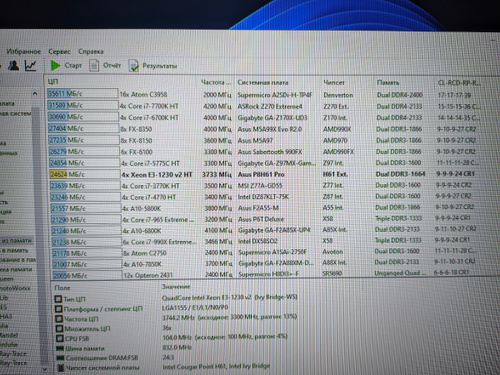Click the sidebar scroll-up arrow
The width and height of the screenshot is (500, 375).
pos(35,94)
